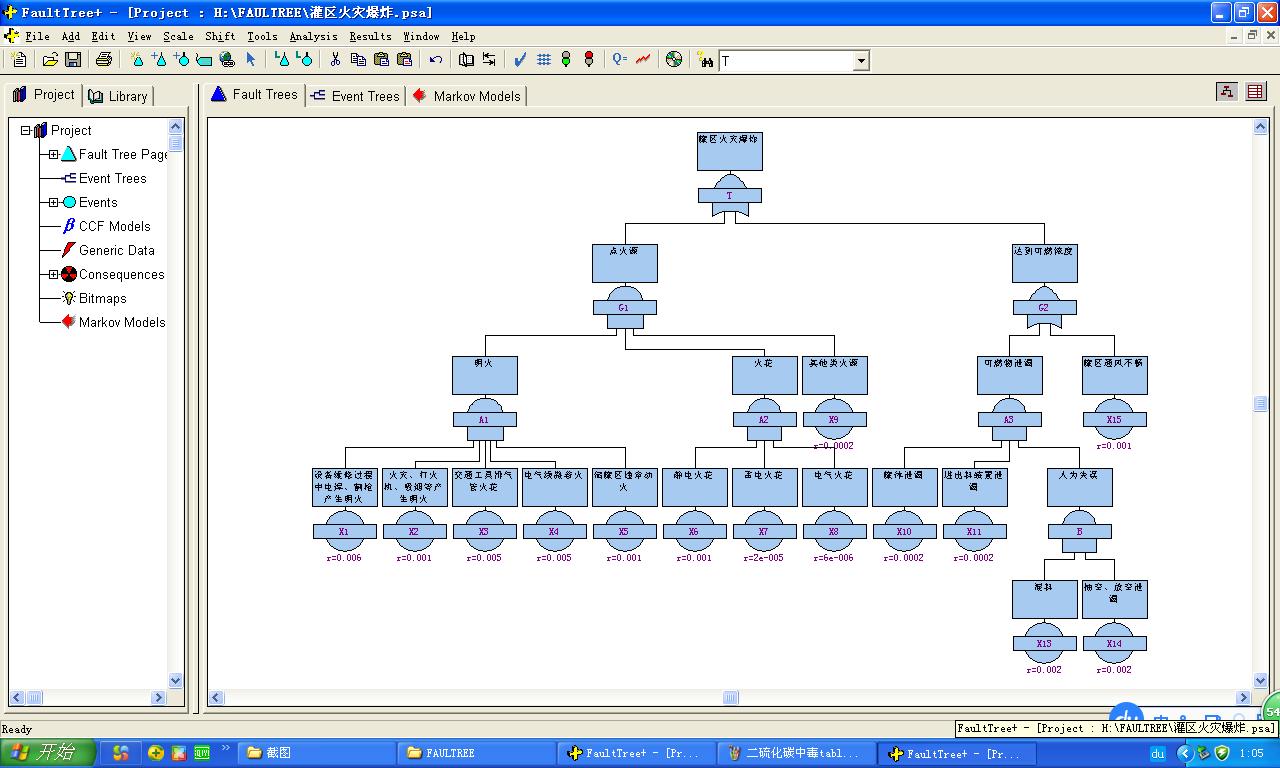
Task: Expand the Consequences tree node
Action: click(53, 274)
